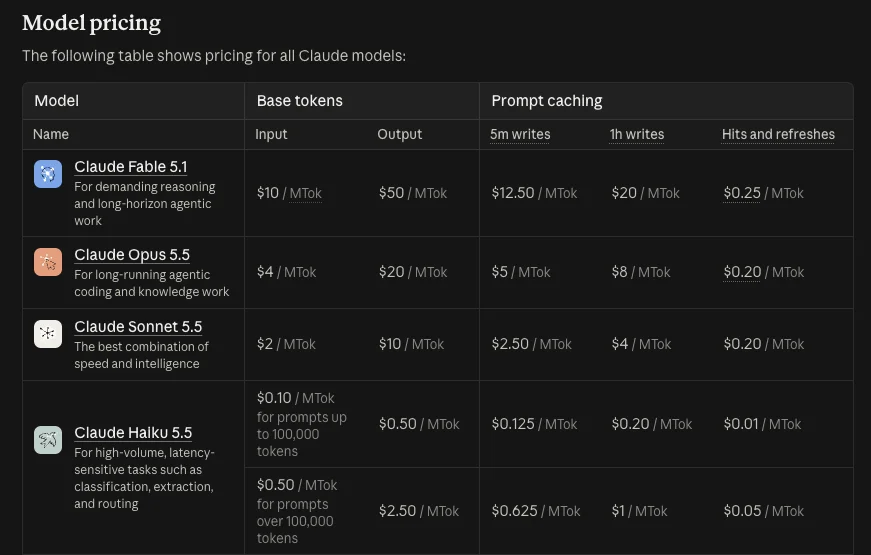Open the Claude Opus 5.5 link

[x=132, y=254]
